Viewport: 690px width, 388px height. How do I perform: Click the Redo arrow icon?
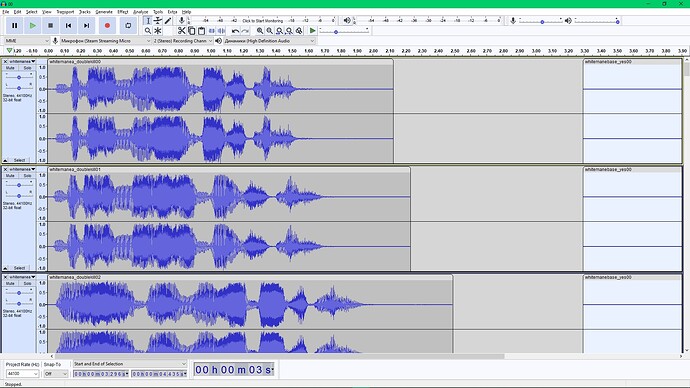click(x=246, y=31)
